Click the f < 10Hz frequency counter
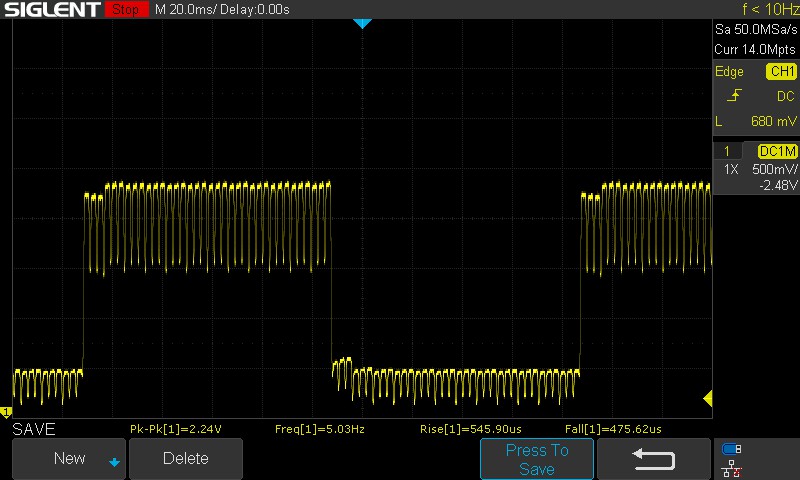Image resolution: width=800 pixels, height=480 pixels. point(770,9)
